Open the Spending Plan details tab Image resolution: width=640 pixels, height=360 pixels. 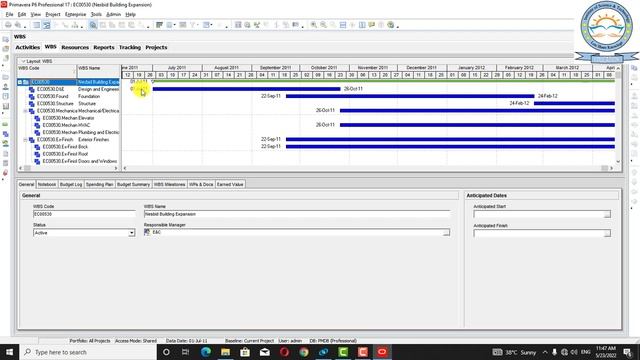[x=100, y=184]
